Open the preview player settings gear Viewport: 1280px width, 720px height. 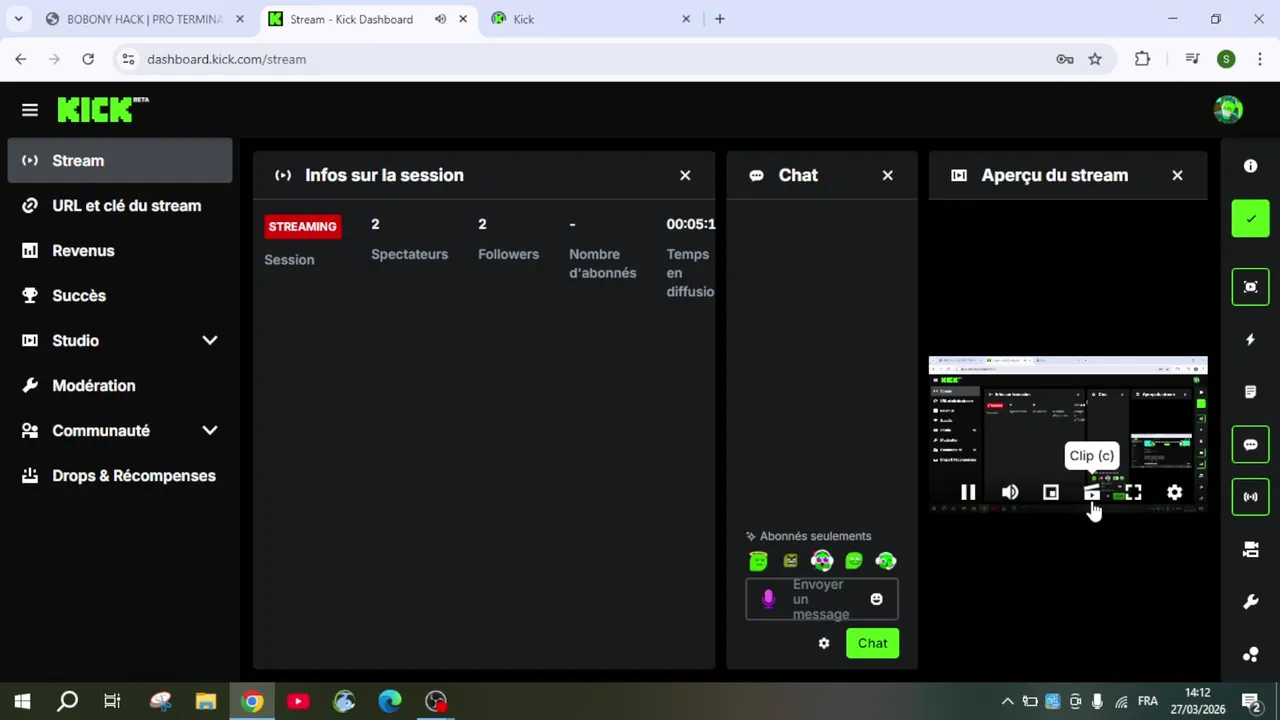1175,492
